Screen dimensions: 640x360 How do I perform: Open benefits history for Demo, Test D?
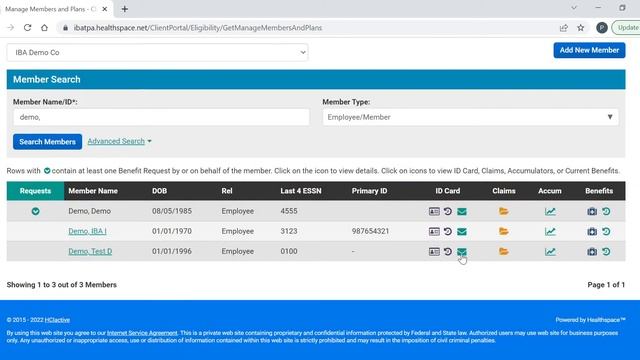click(x=606, y=251)
